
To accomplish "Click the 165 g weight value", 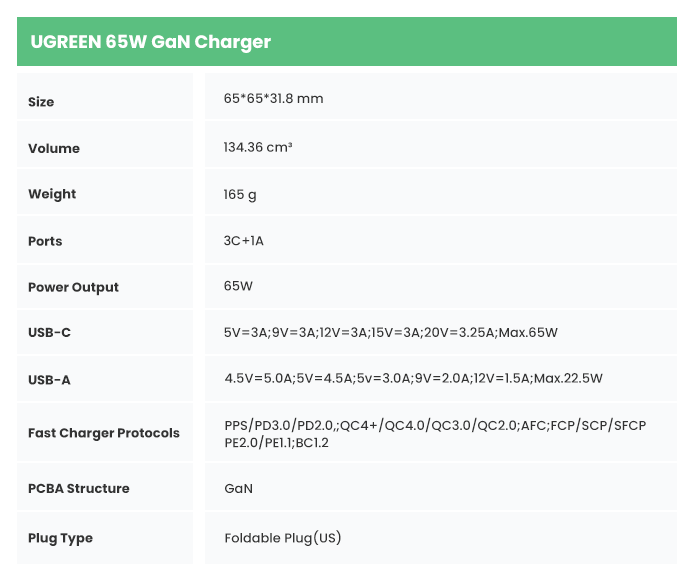I will click(240, 194).
